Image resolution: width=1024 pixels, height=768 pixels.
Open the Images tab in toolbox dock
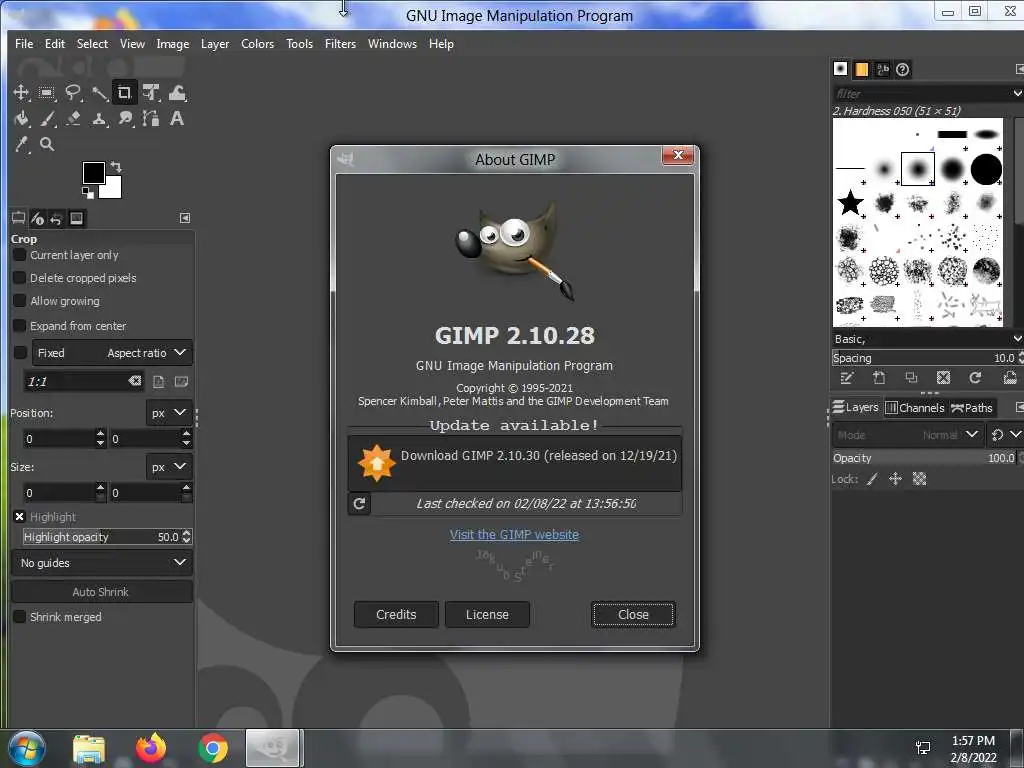coord(76,218)
